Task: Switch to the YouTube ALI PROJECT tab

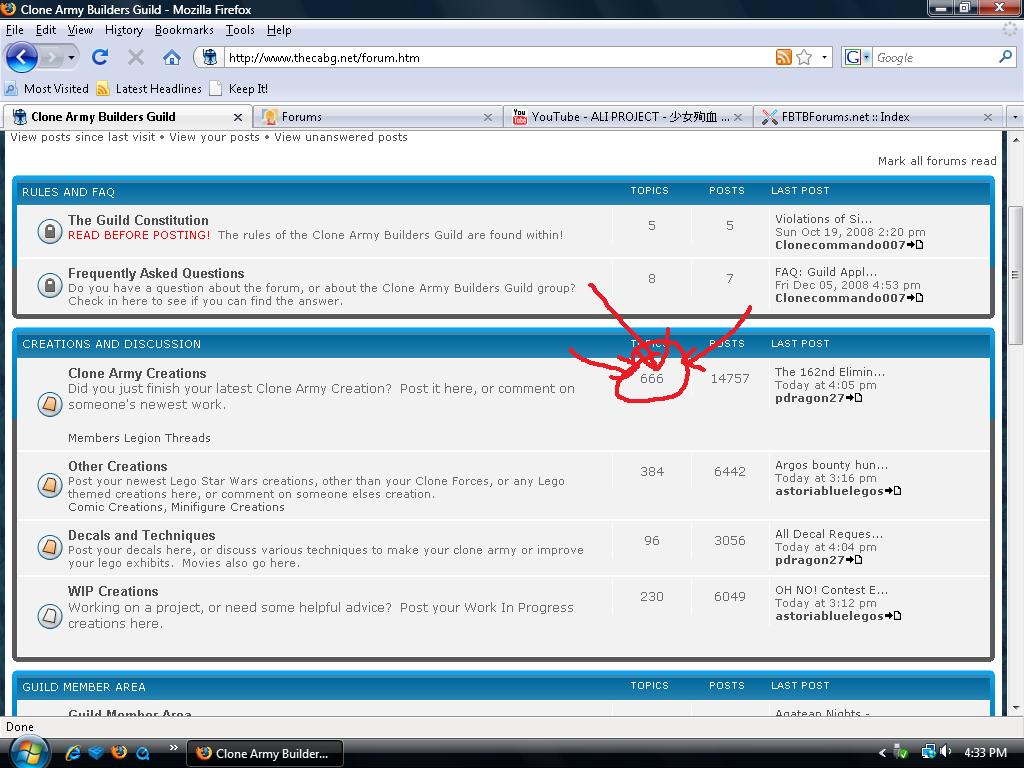Action: (x=628, y=117)
